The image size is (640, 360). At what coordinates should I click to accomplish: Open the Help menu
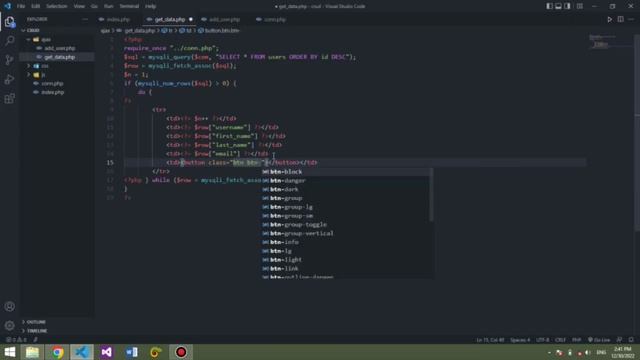(x=151, y=6)
